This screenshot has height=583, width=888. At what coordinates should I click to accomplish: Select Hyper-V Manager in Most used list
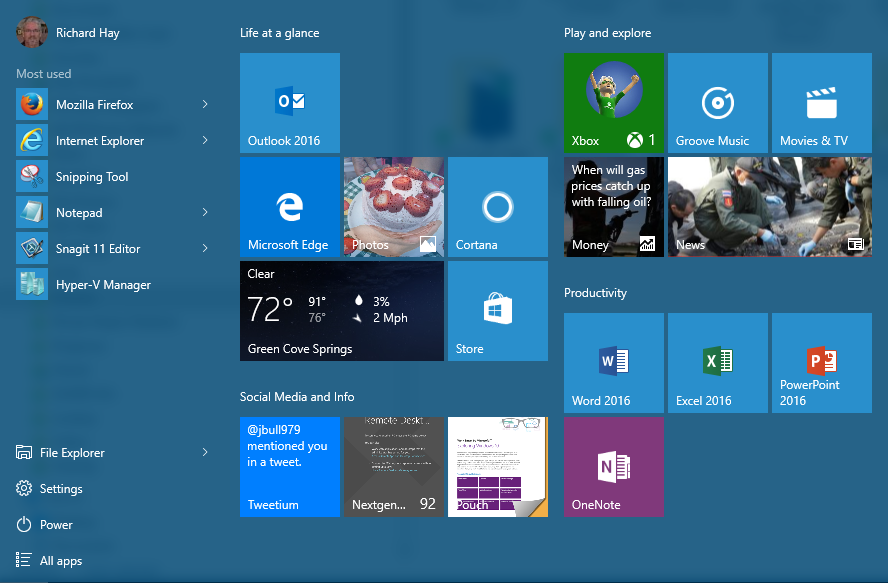click(x=103, y=285)
